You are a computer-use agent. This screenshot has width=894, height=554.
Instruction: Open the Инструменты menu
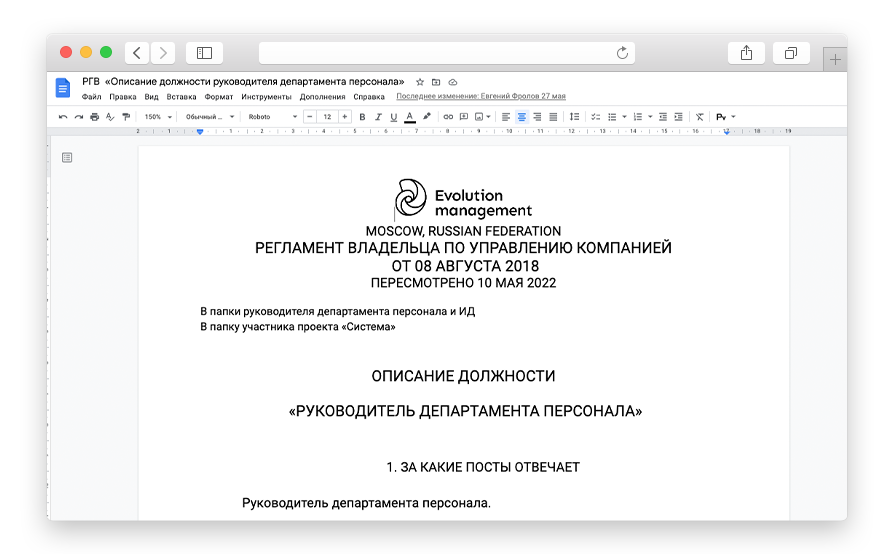(x=266, y=97)
